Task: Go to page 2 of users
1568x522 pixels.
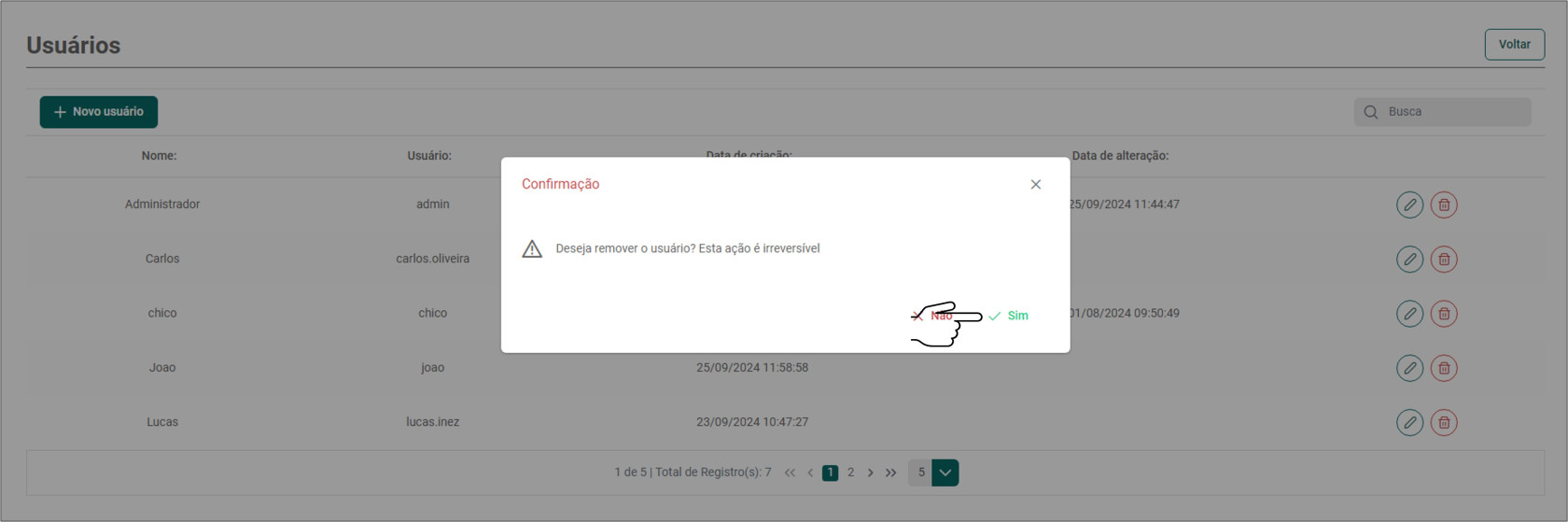Action: tap(850, 473)
